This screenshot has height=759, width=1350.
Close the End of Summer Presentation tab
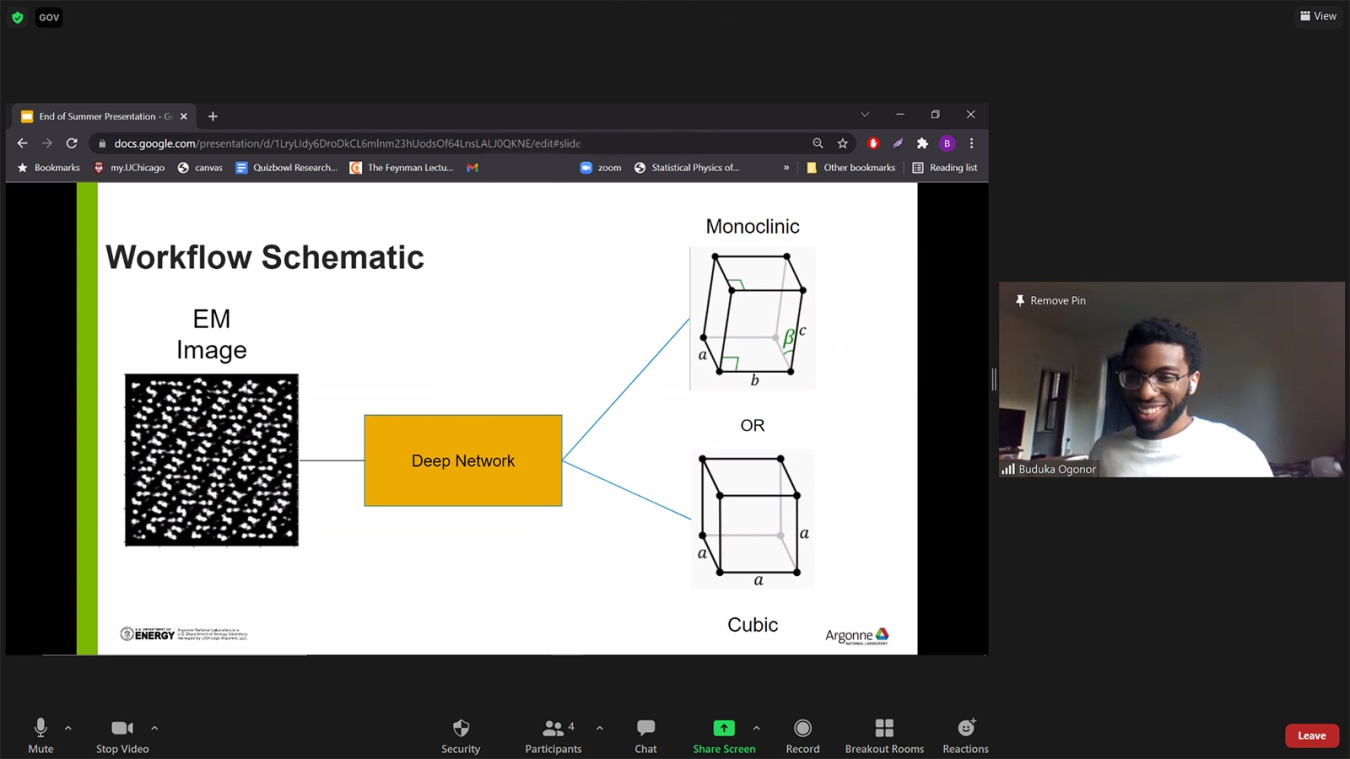pos(184,116)
